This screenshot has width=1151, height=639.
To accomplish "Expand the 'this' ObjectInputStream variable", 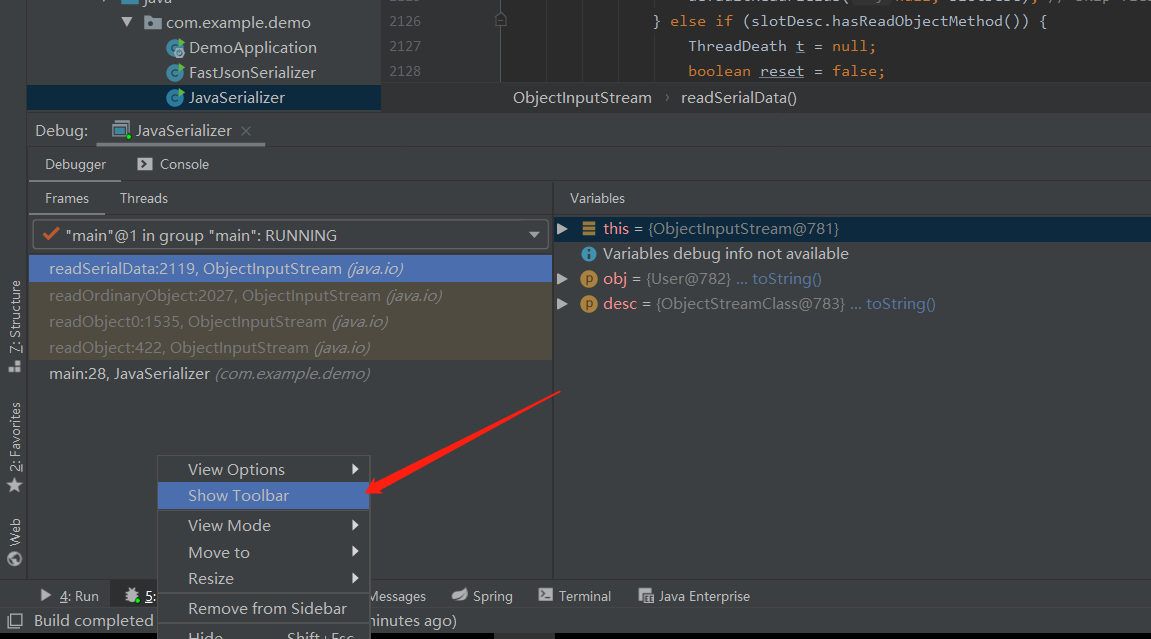I will 562,229.
